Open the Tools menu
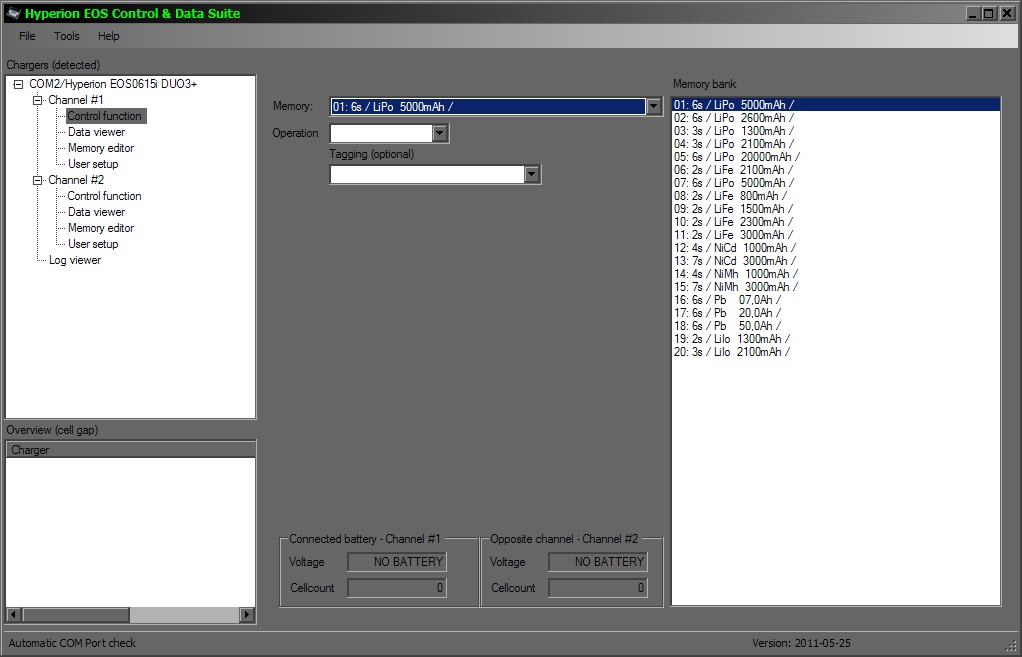The height and width of the screenshot is (657, 1022). click(66, 36)
